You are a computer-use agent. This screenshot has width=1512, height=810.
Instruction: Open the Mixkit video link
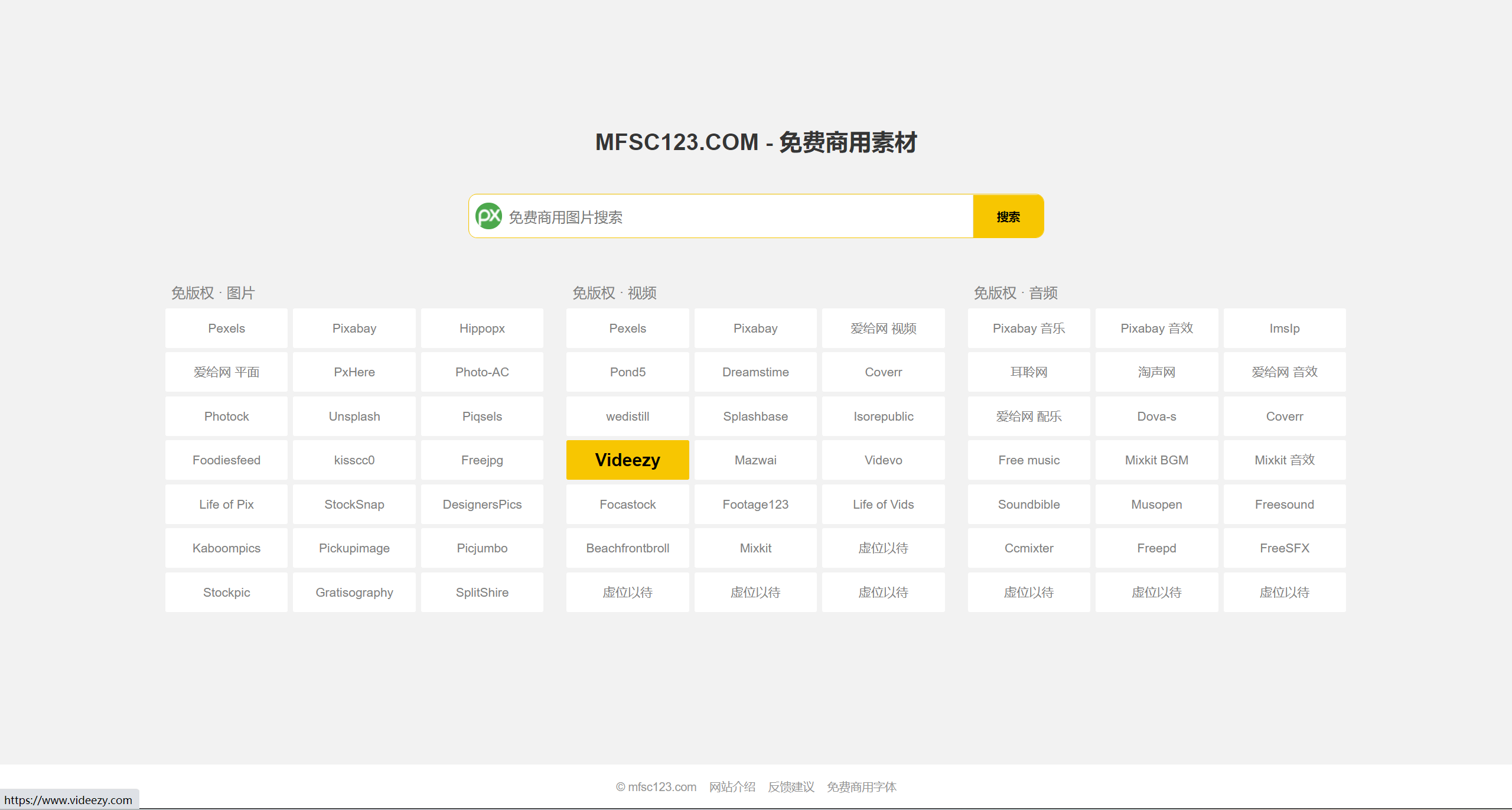point(755,548)
